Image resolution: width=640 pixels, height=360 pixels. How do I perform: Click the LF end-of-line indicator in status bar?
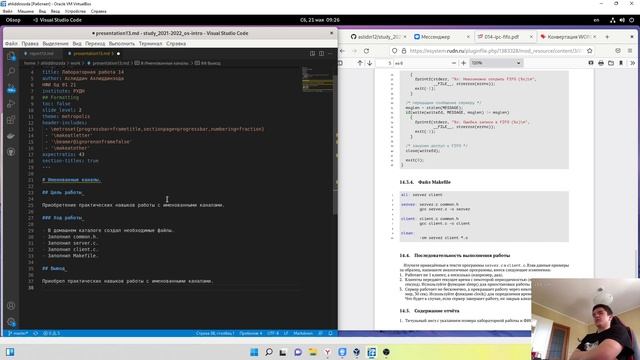pos(286,333)
